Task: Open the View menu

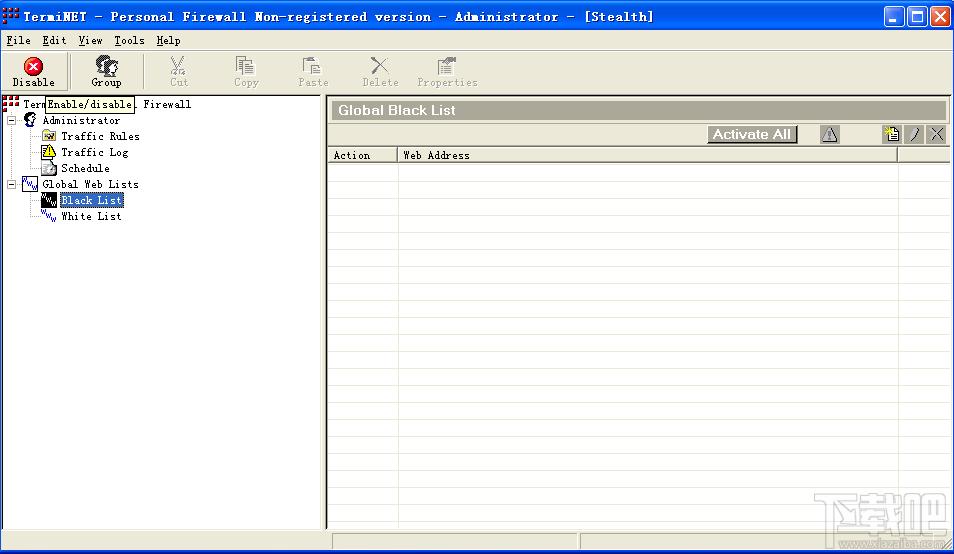Action: [x=90, y=40]
